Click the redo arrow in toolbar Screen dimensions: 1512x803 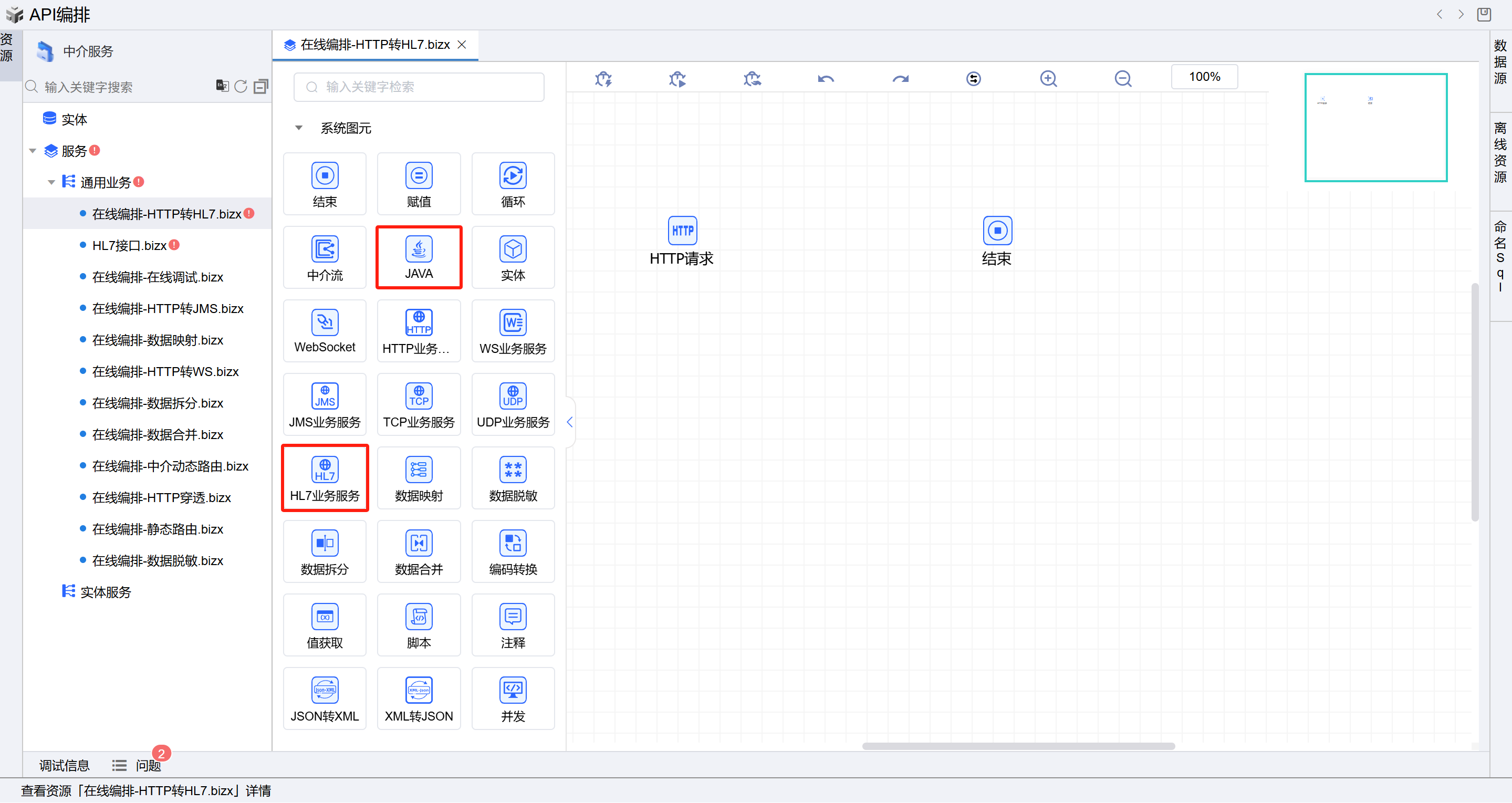tap(900, 79)
